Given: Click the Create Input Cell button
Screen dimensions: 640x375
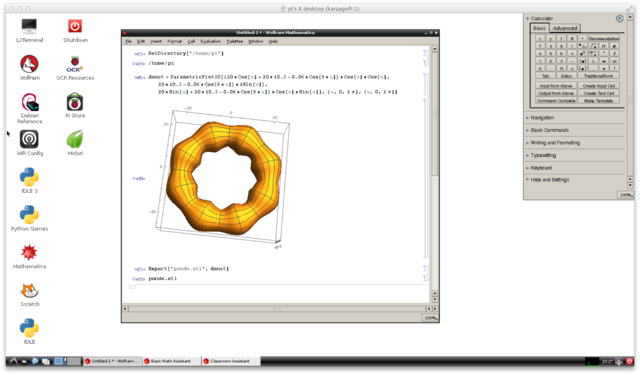Looking at the screenshot, I should pyautogui.click(x=598, y=86).
